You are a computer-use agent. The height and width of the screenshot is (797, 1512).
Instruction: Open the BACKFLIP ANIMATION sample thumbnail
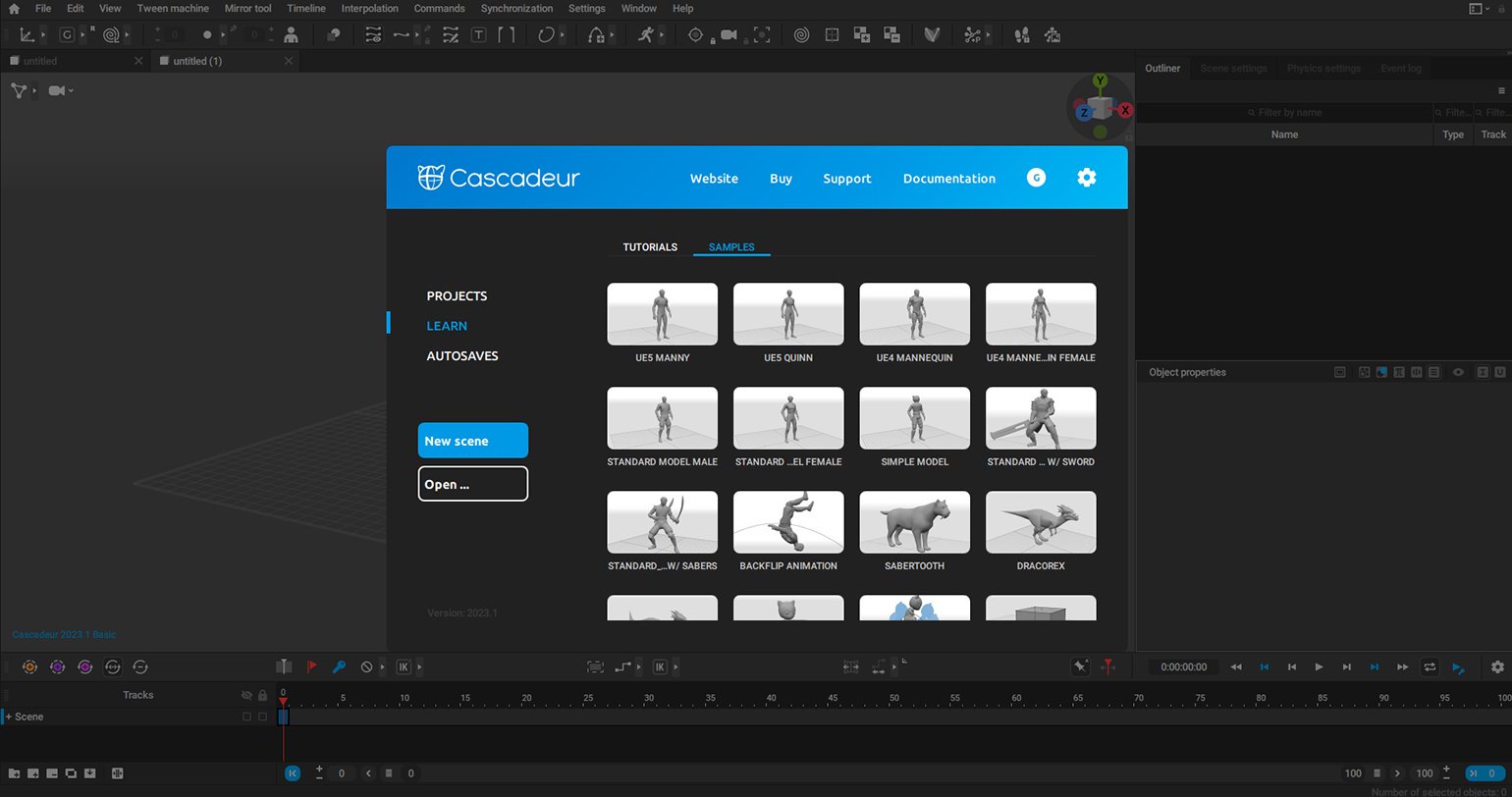[788, 522]
